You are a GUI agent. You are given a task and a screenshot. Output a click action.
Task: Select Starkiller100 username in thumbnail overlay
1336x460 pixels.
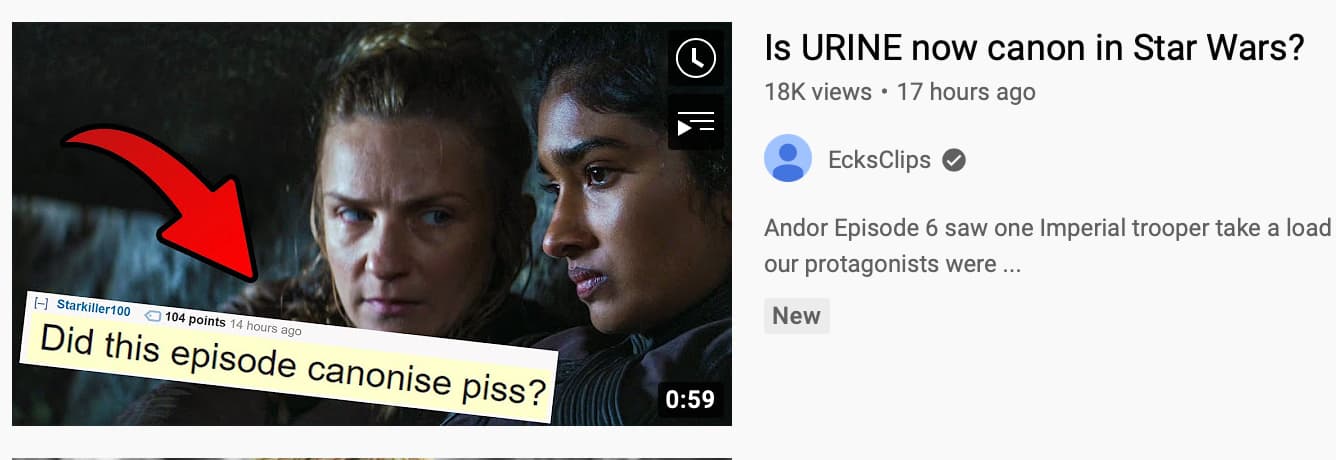pyautogui.click(x=94, y=309)
